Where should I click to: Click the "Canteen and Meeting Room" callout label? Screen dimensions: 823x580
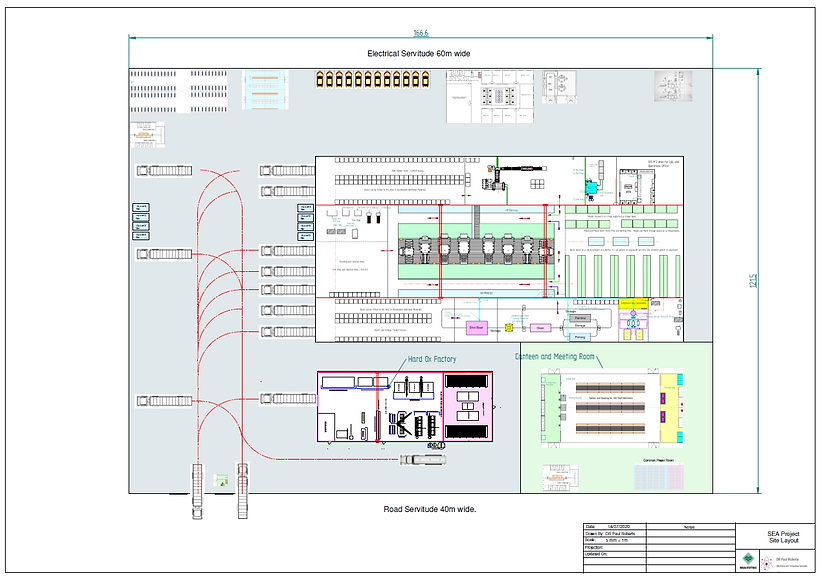click(555, 356)
